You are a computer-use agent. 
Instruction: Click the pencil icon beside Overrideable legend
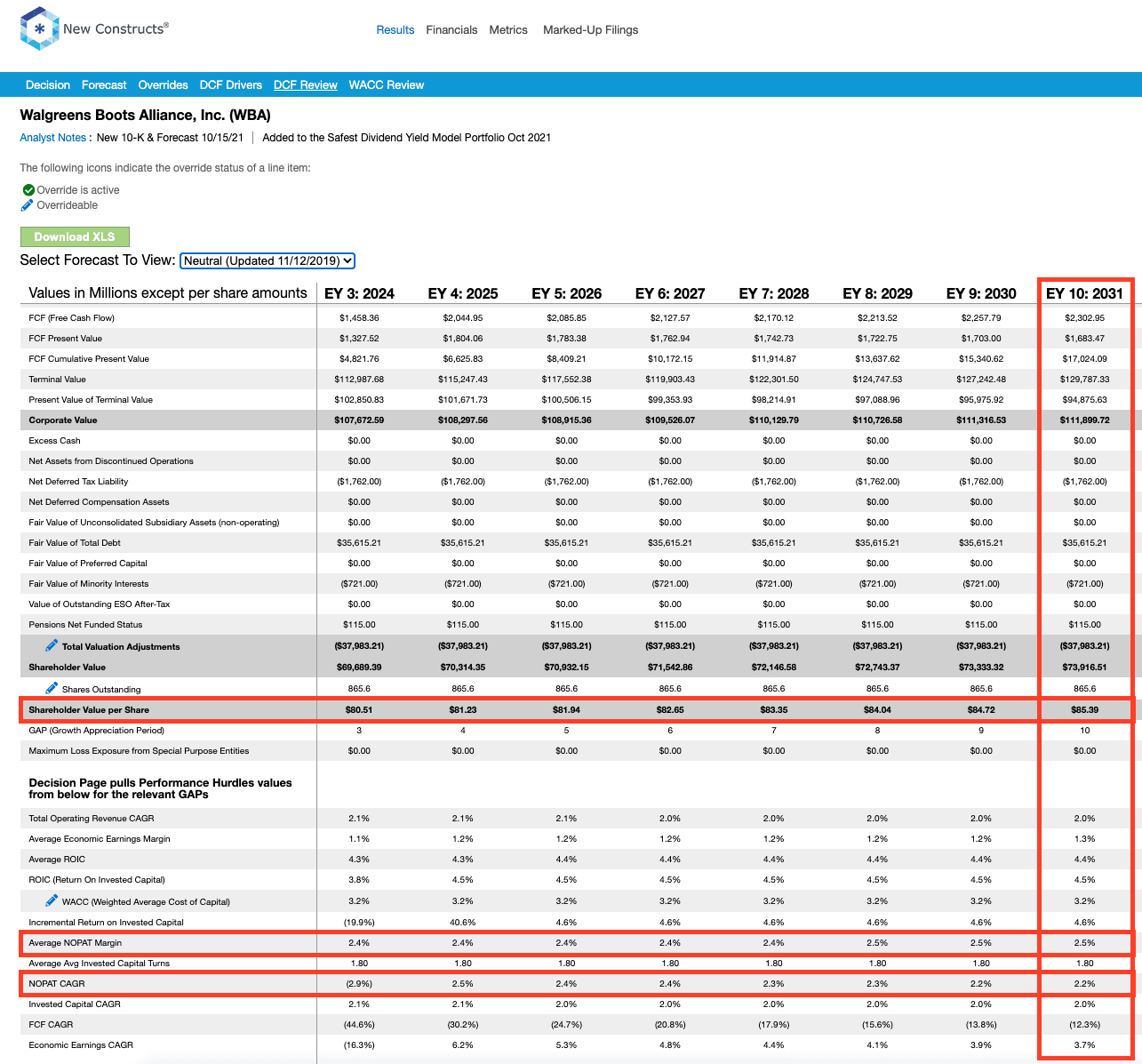(28, 205)
